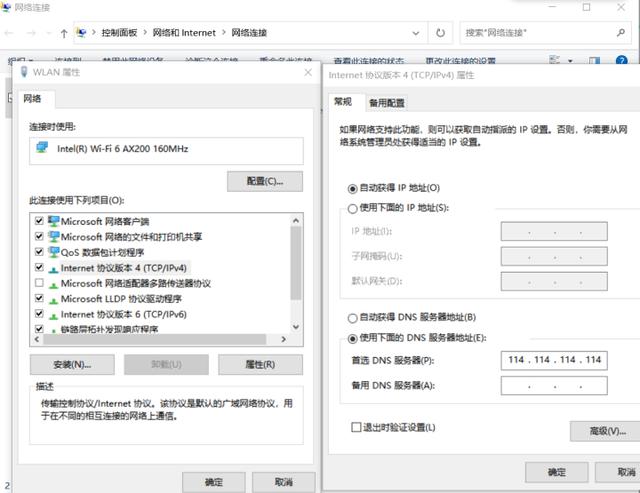Select the Microsoft 网络客户端 item icon
The width and height of the screenshot is (640, 493).
pyautogui.click(x=53, y=221)
